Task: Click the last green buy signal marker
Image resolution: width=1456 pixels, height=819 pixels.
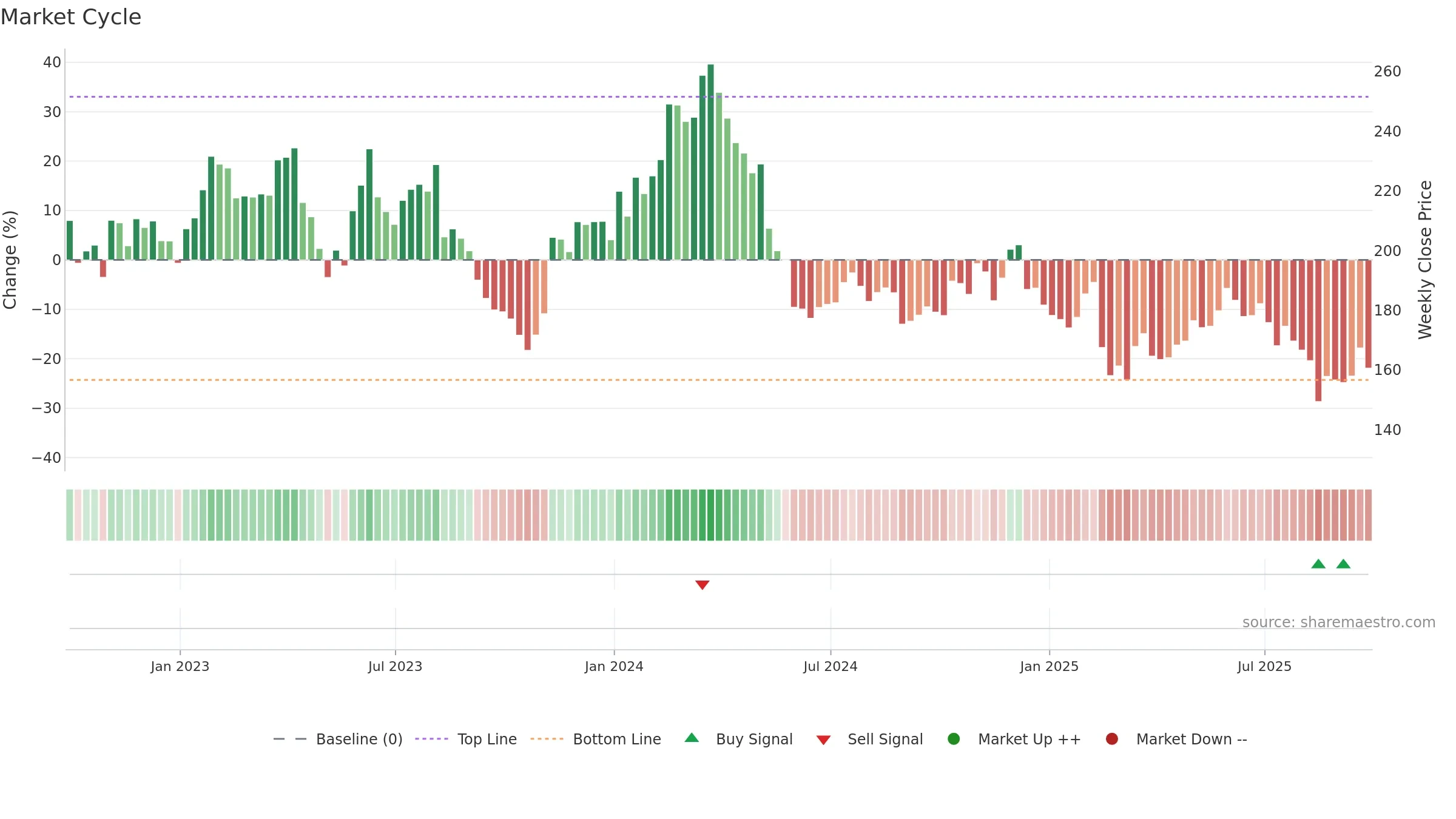Action: click(x=1344, y=564)
